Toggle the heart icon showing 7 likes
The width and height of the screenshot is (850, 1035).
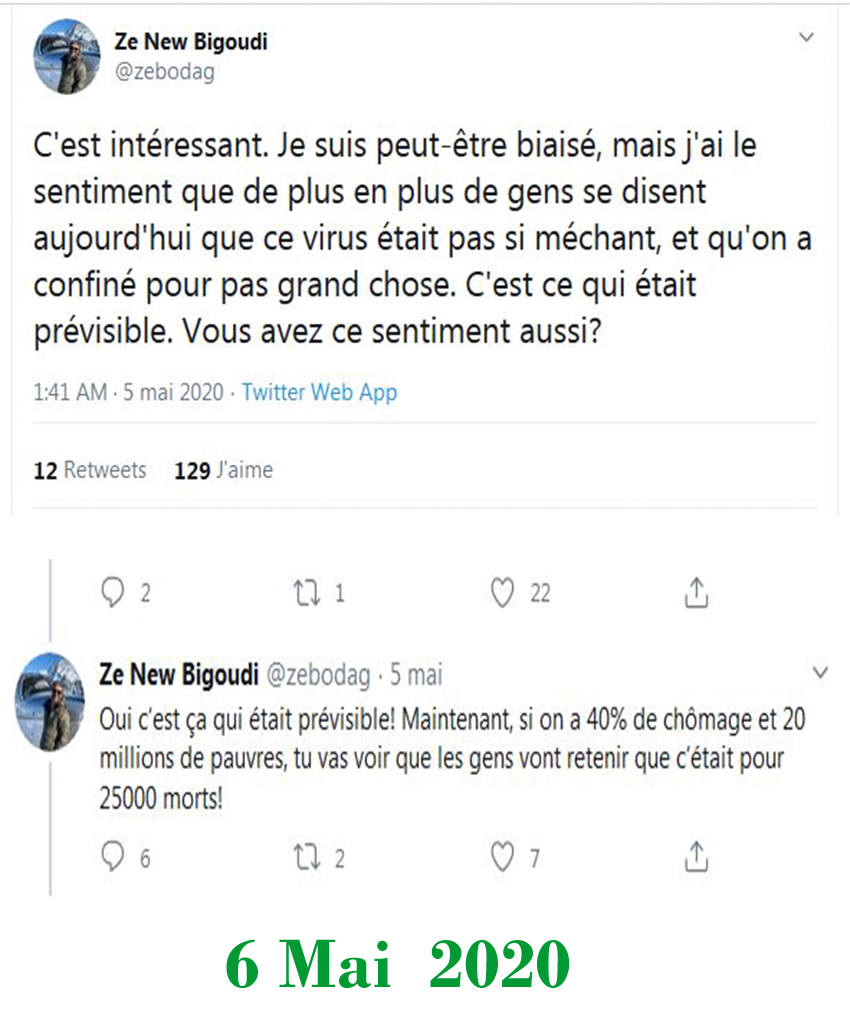502,857
